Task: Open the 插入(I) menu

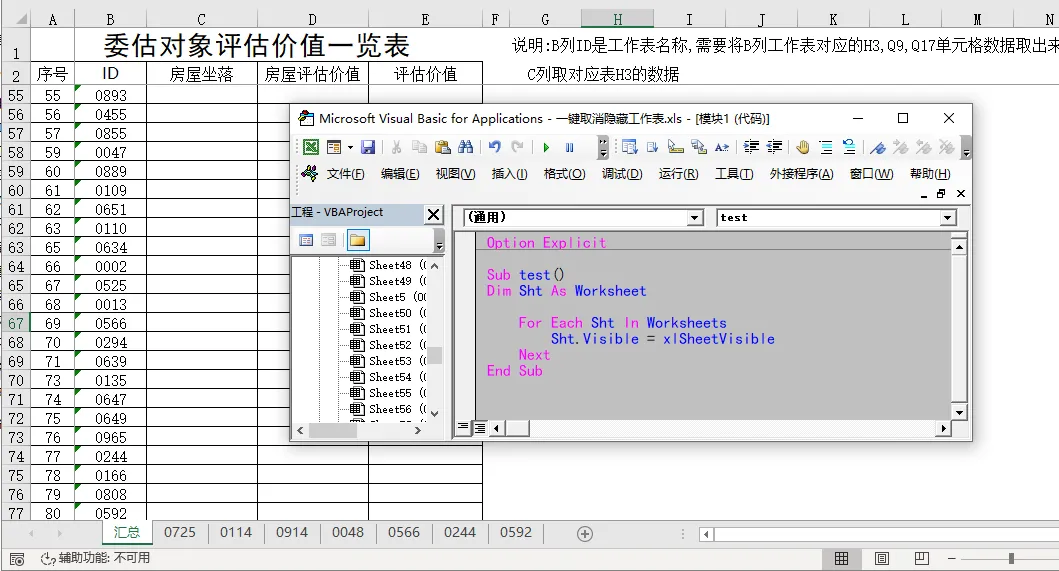Action: tap(509, 174)
